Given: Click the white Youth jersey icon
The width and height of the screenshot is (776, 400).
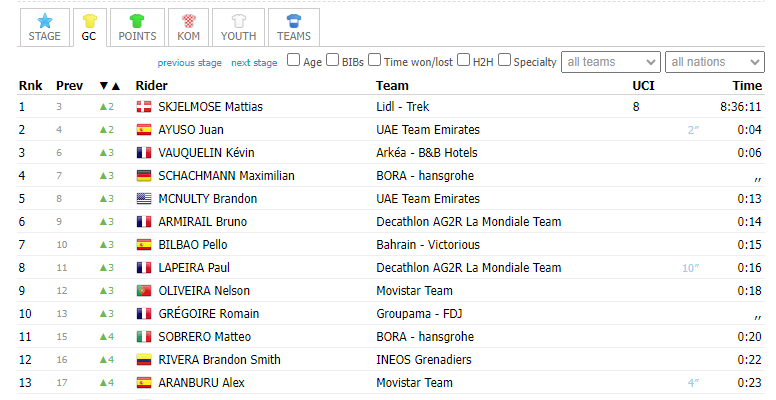Looking at the screenshot, I should (x=238, y=20).
